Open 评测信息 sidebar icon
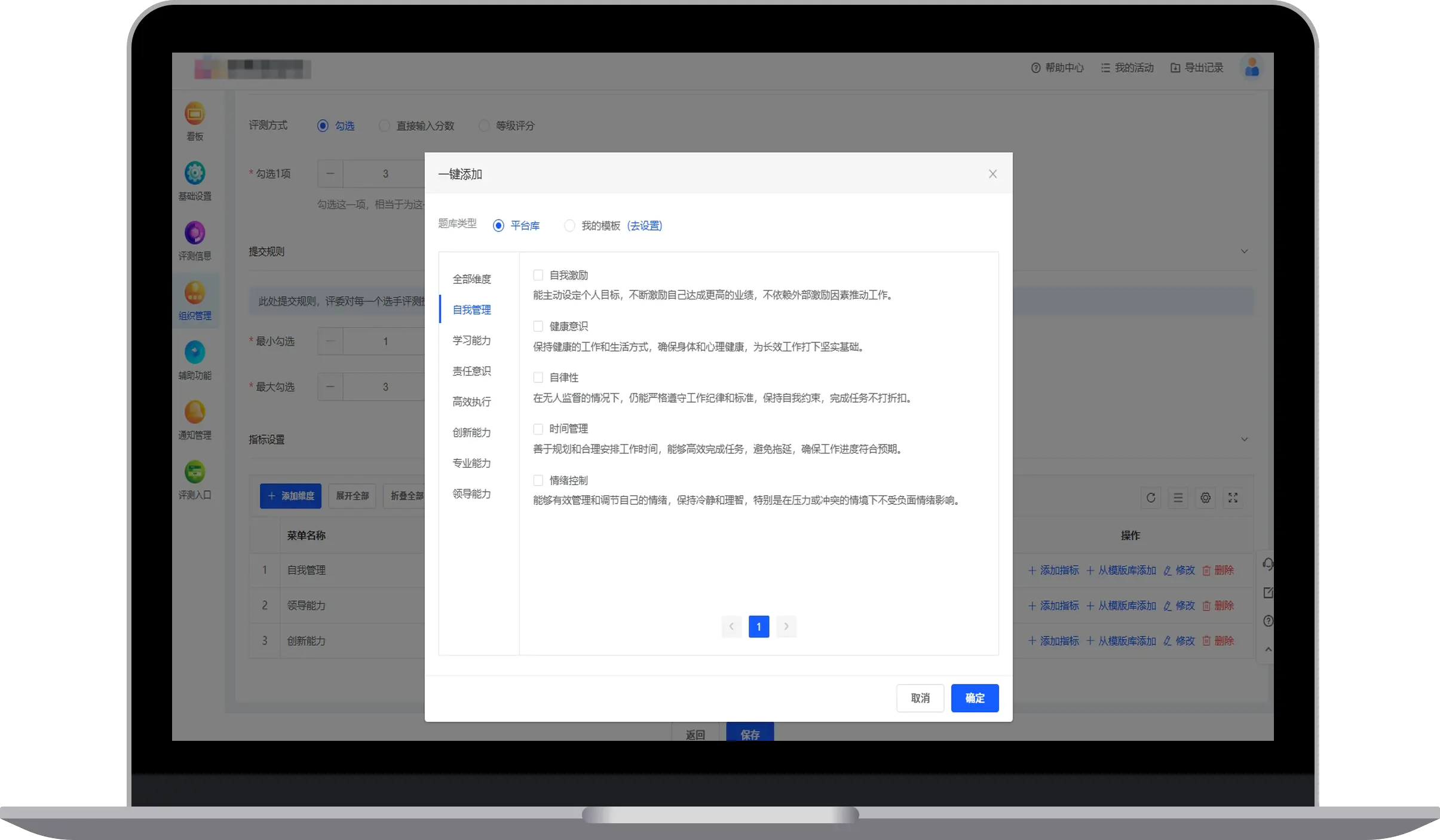 (x=194, y=233)
